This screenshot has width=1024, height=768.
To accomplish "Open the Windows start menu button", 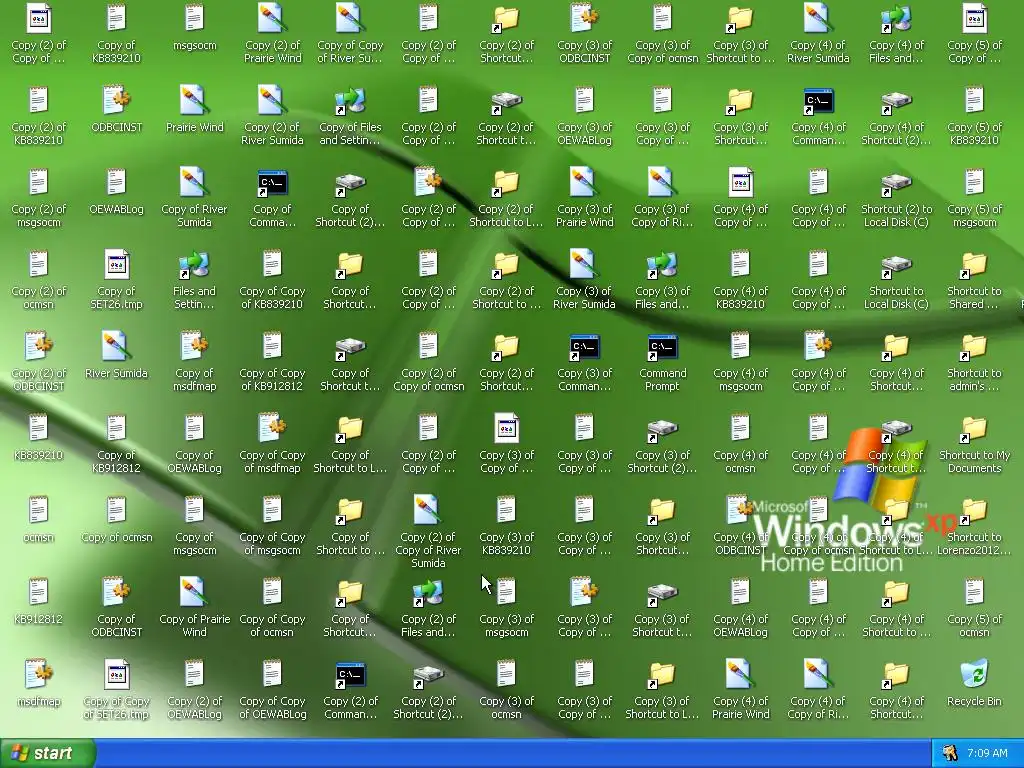I will (47, 753).
